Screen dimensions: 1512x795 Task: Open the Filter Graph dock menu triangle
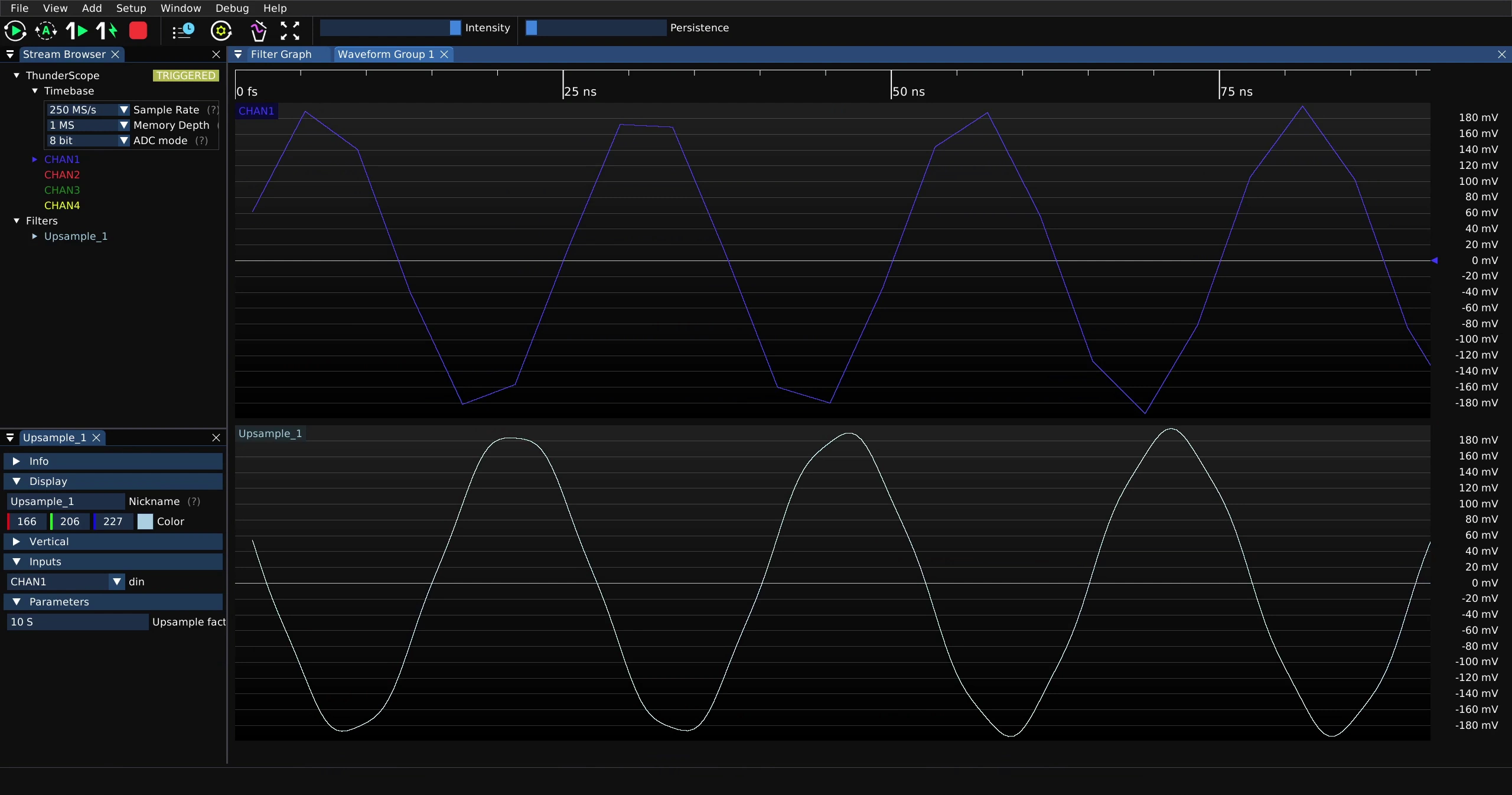coord(238,54)
